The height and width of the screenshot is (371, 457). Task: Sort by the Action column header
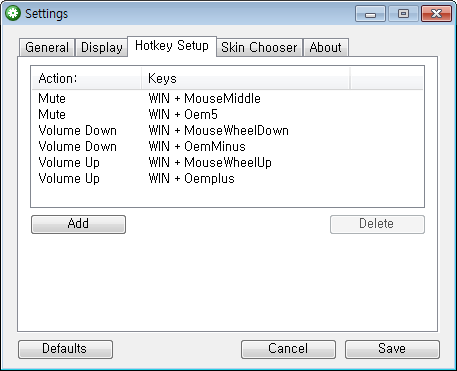(x=87, y=78)
